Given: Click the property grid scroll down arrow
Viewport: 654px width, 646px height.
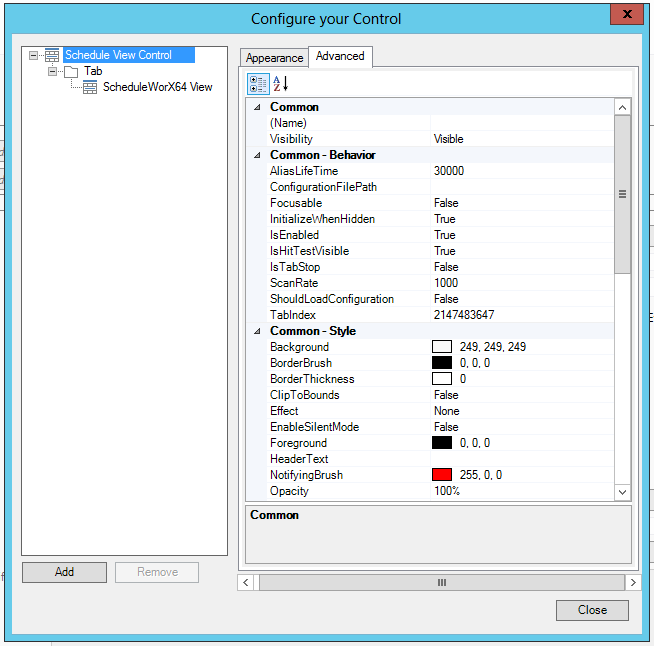Looking at the screenshot, I should pos(622,491).
